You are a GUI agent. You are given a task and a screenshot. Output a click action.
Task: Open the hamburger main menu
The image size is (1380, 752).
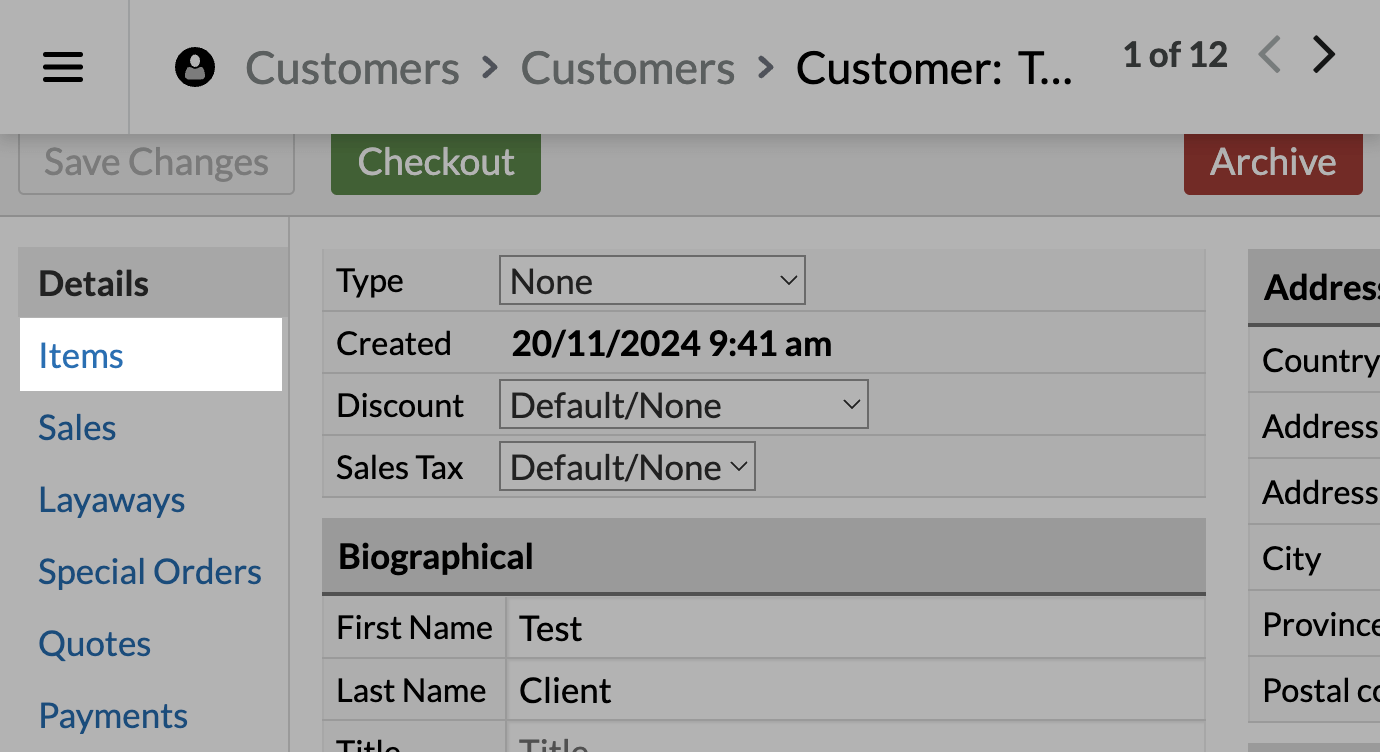coord(63,68)
